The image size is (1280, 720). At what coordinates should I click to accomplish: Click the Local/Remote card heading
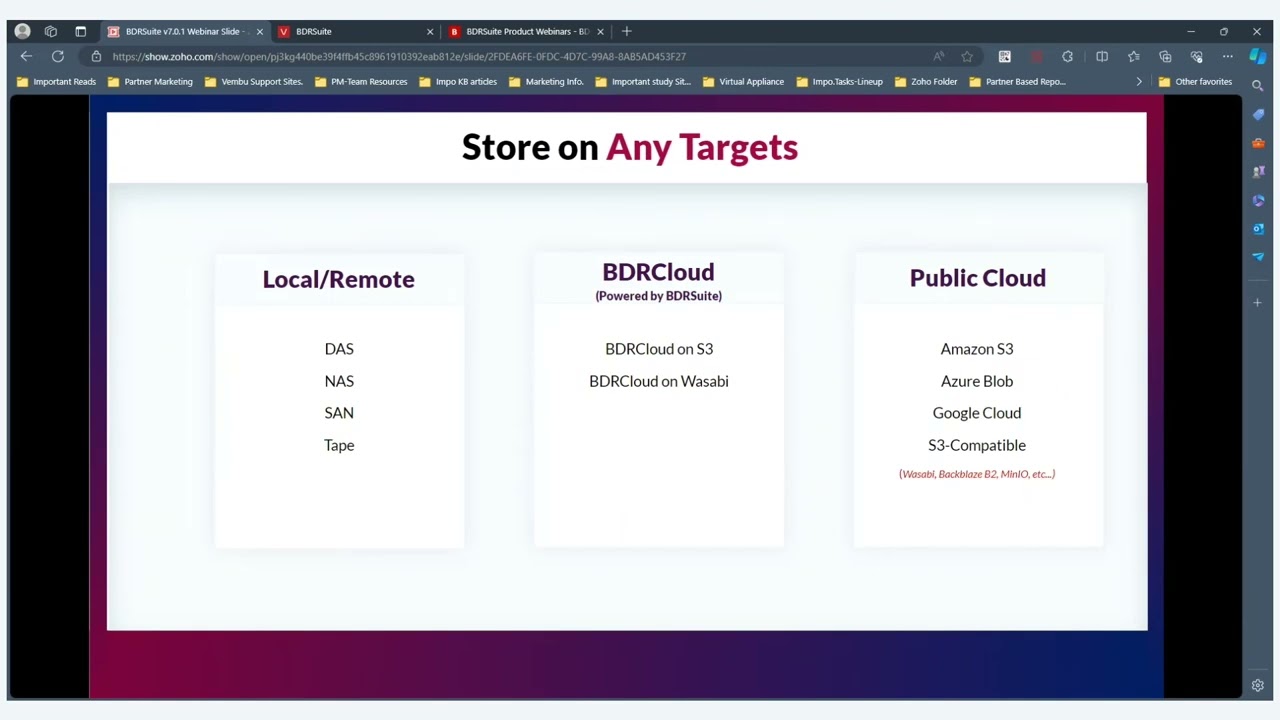[x=338, y=279]
